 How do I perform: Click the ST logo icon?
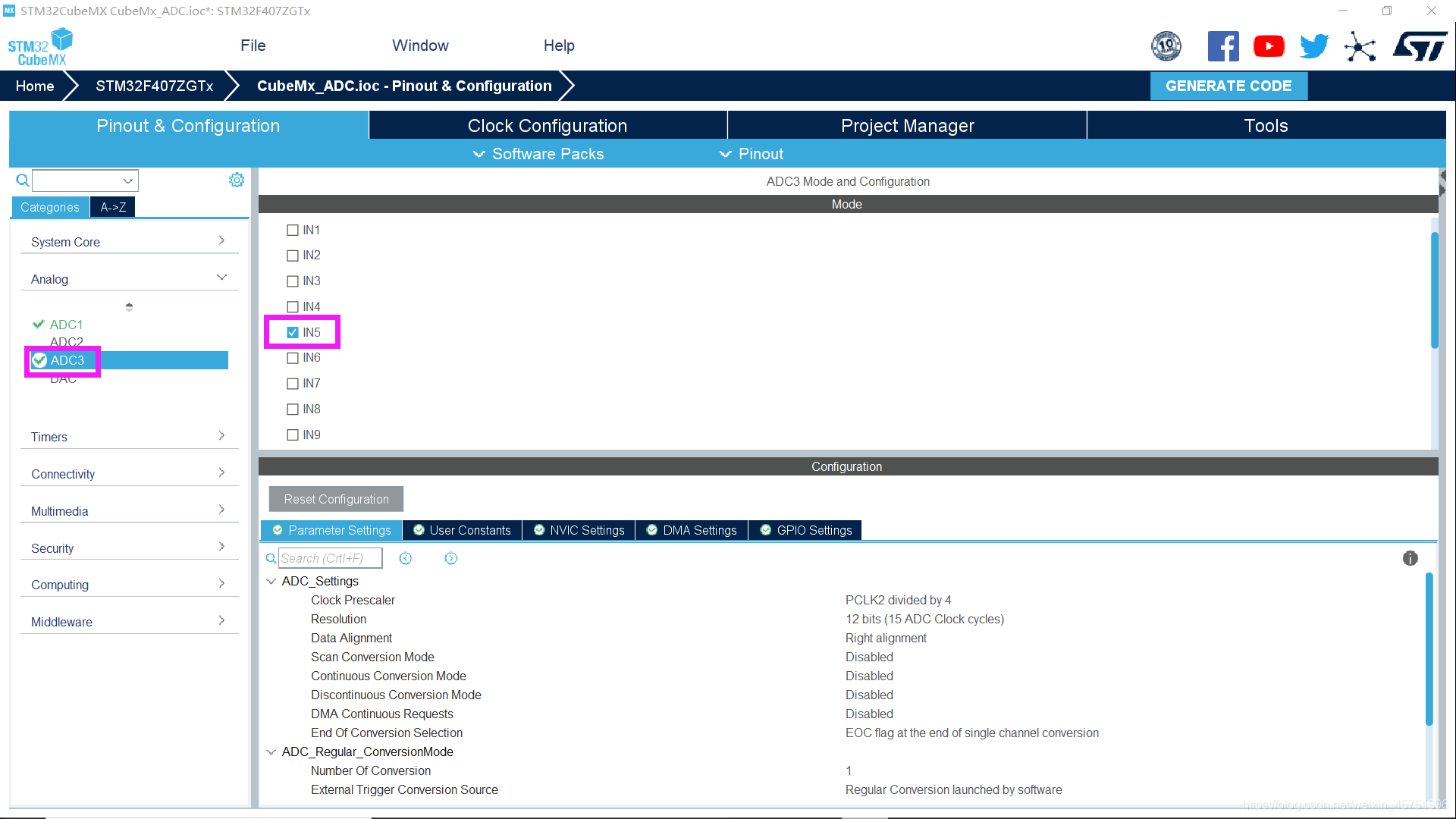(1420, 46)
